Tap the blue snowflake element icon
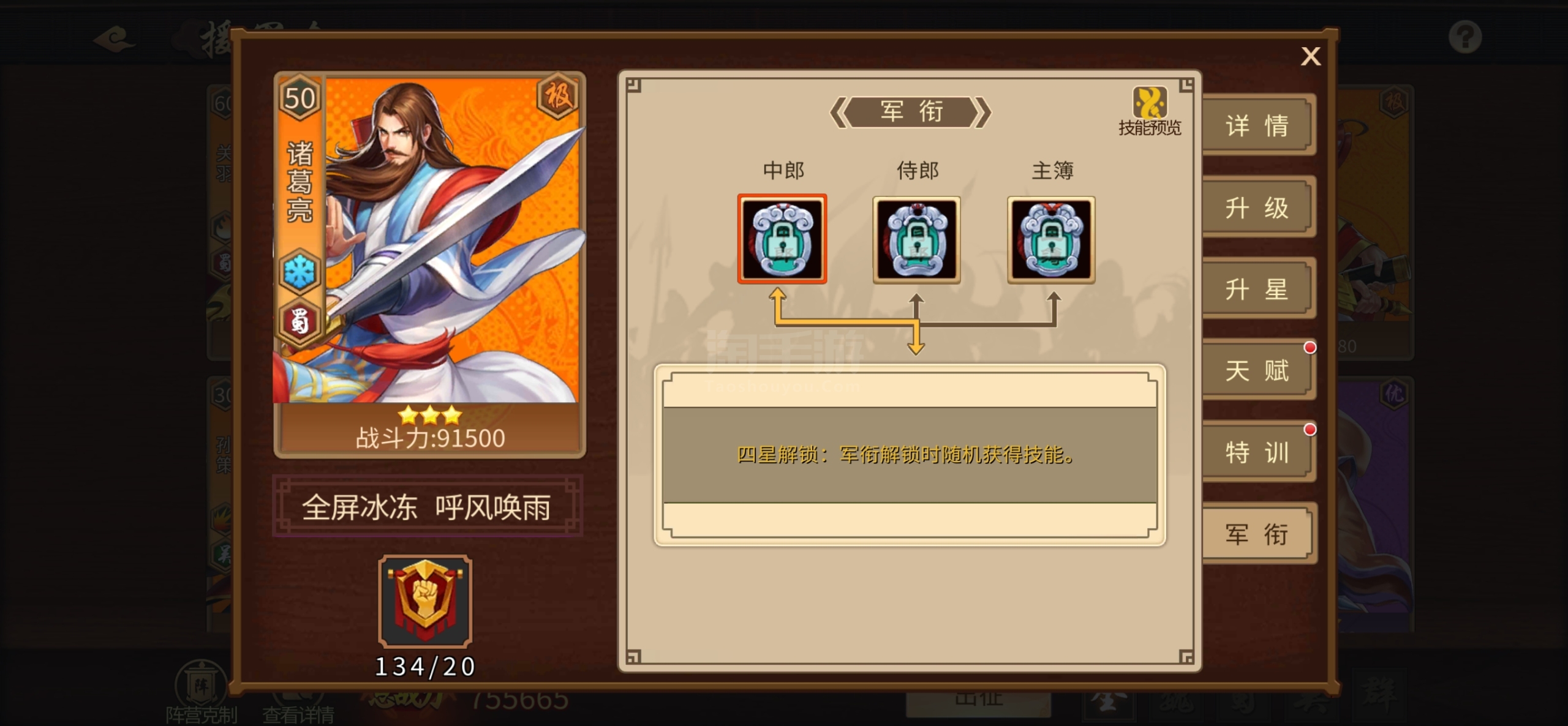Viewport: 1568px width, 726px height. coord(300,271)
